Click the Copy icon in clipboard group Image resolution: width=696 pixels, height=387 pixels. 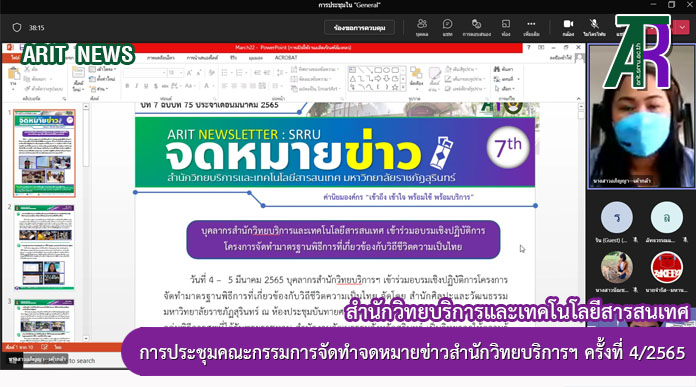tap(28, 79)
